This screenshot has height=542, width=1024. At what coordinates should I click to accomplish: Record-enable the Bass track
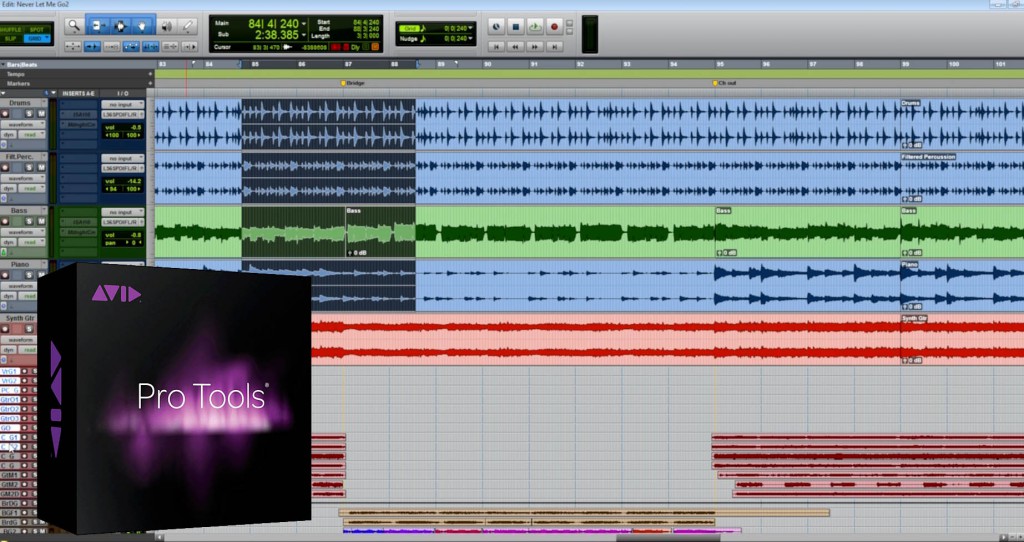point(5,222)
